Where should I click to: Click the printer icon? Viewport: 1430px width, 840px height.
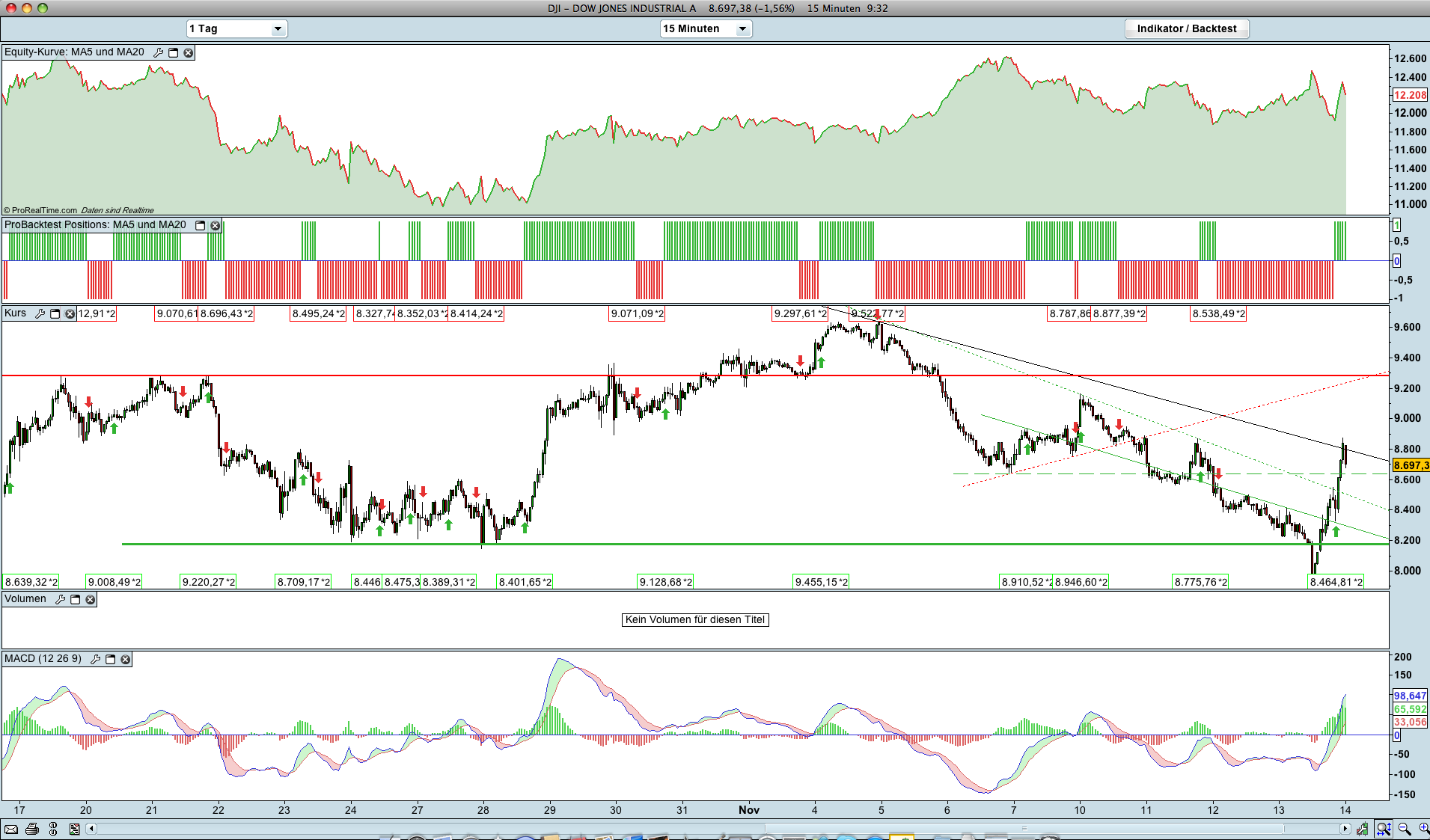(32, 829)
